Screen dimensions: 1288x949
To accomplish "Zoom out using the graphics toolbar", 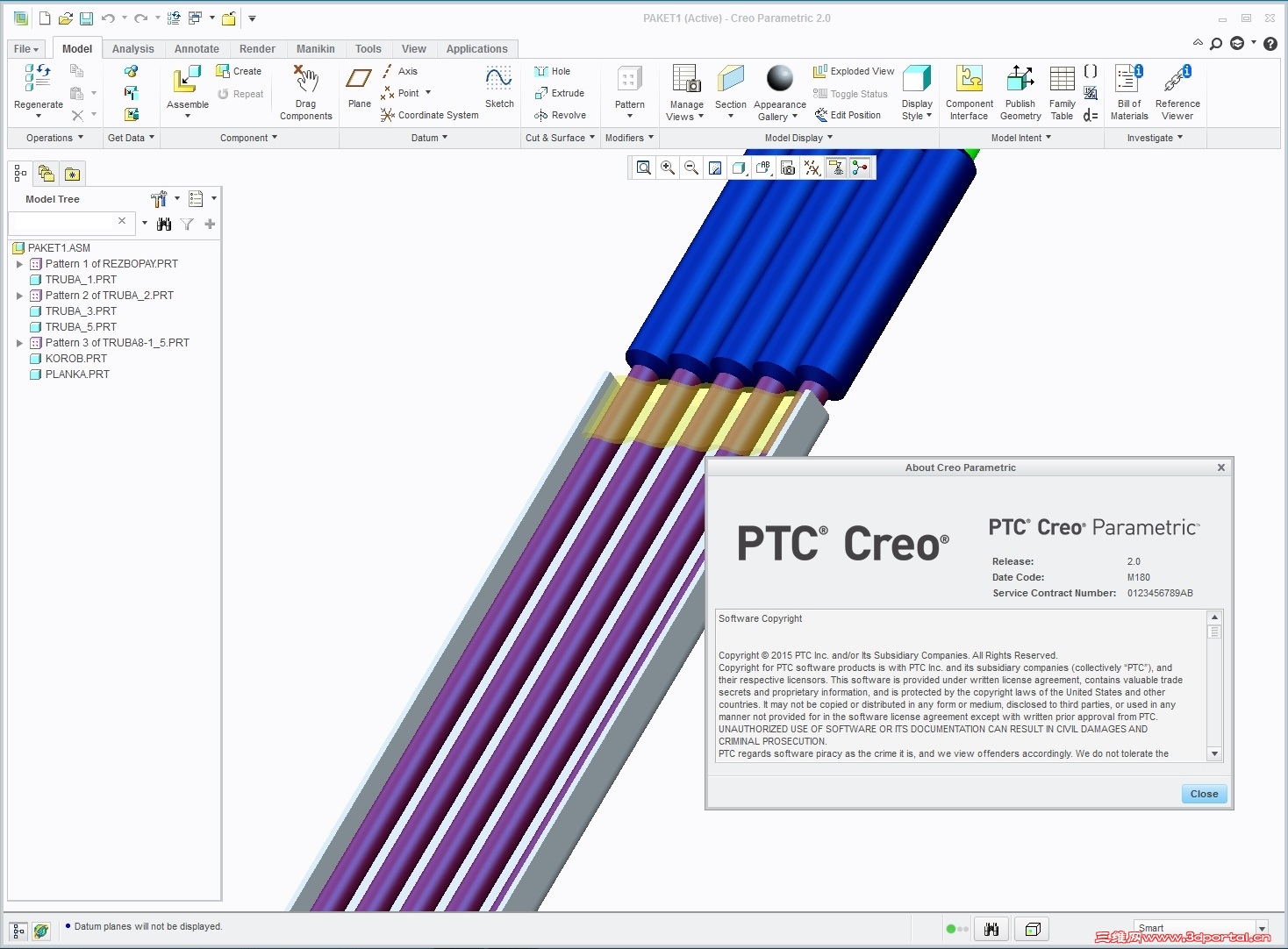I will coord(691,168).
